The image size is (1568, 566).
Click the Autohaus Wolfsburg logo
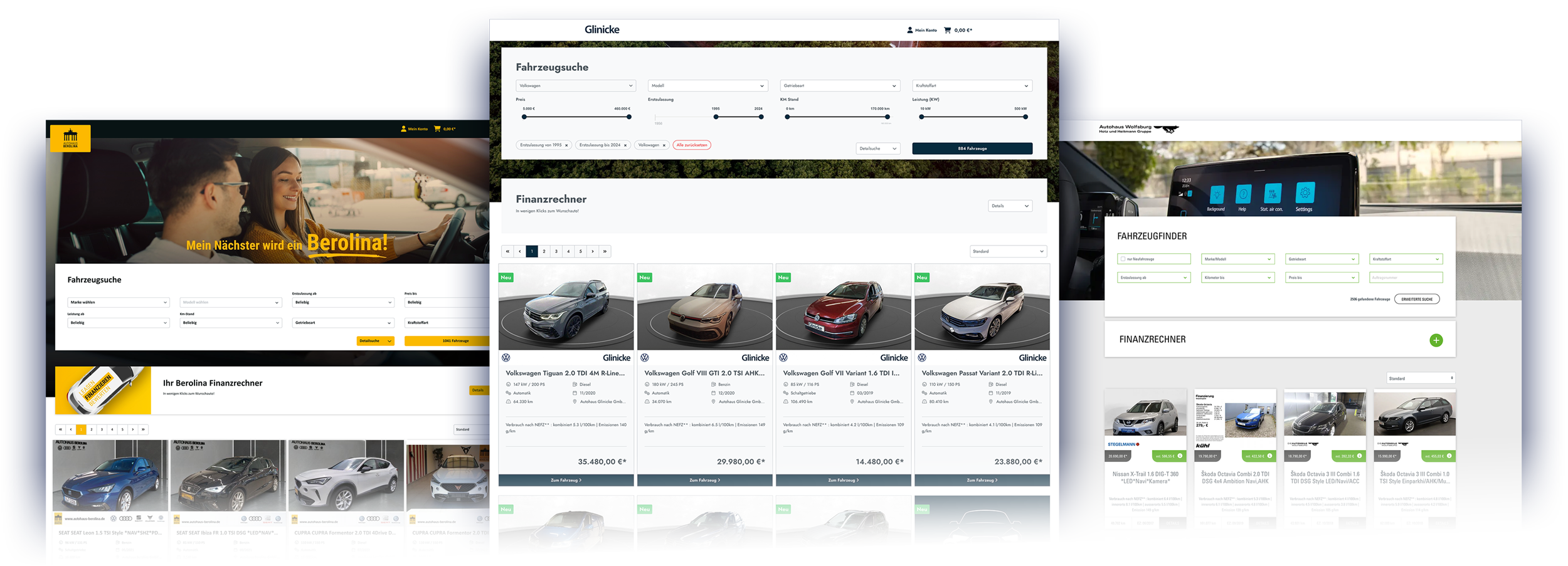[1138, 129]
